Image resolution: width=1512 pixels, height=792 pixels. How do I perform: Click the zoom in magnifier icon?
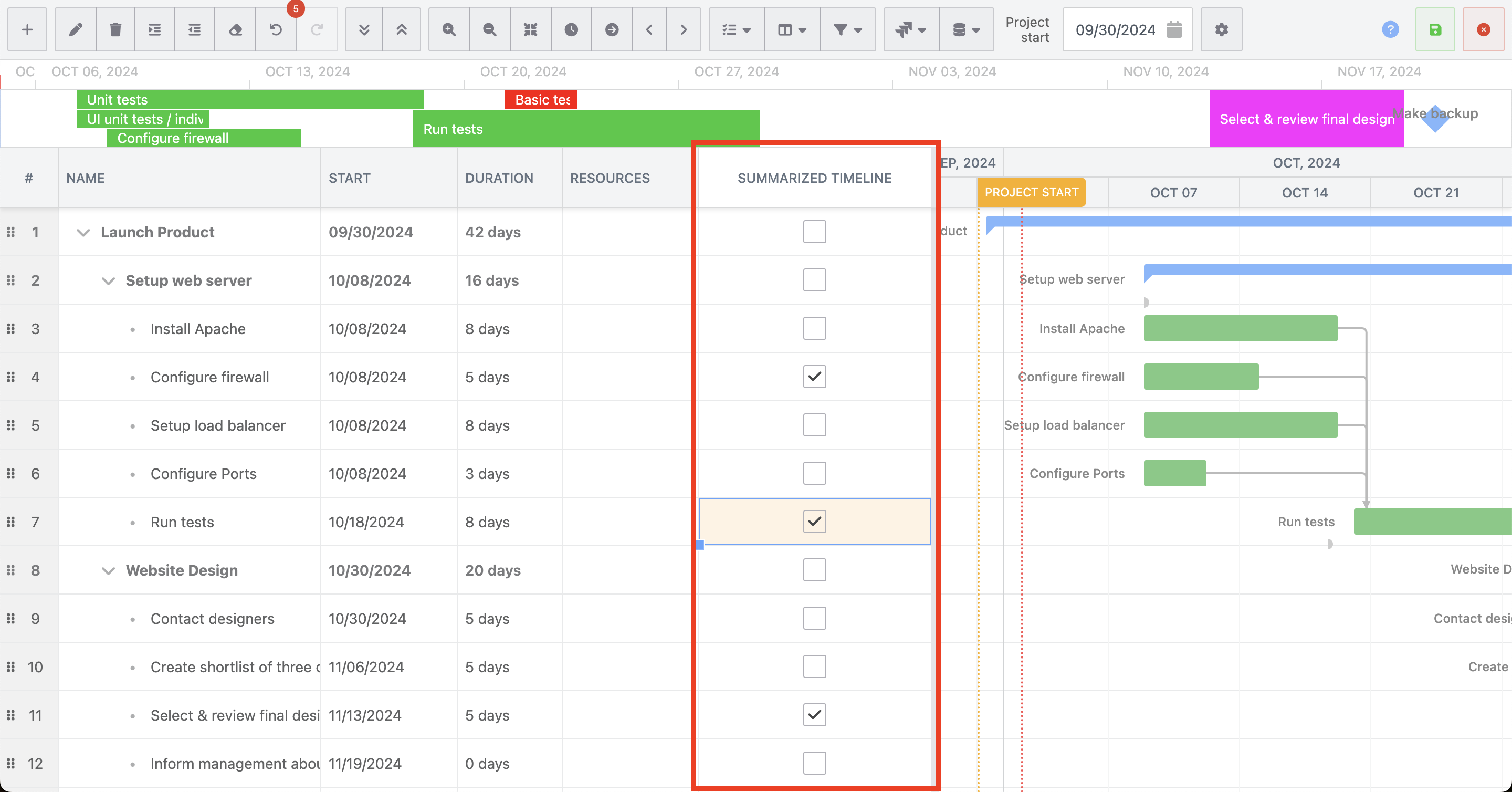click(x=449, y=29)
